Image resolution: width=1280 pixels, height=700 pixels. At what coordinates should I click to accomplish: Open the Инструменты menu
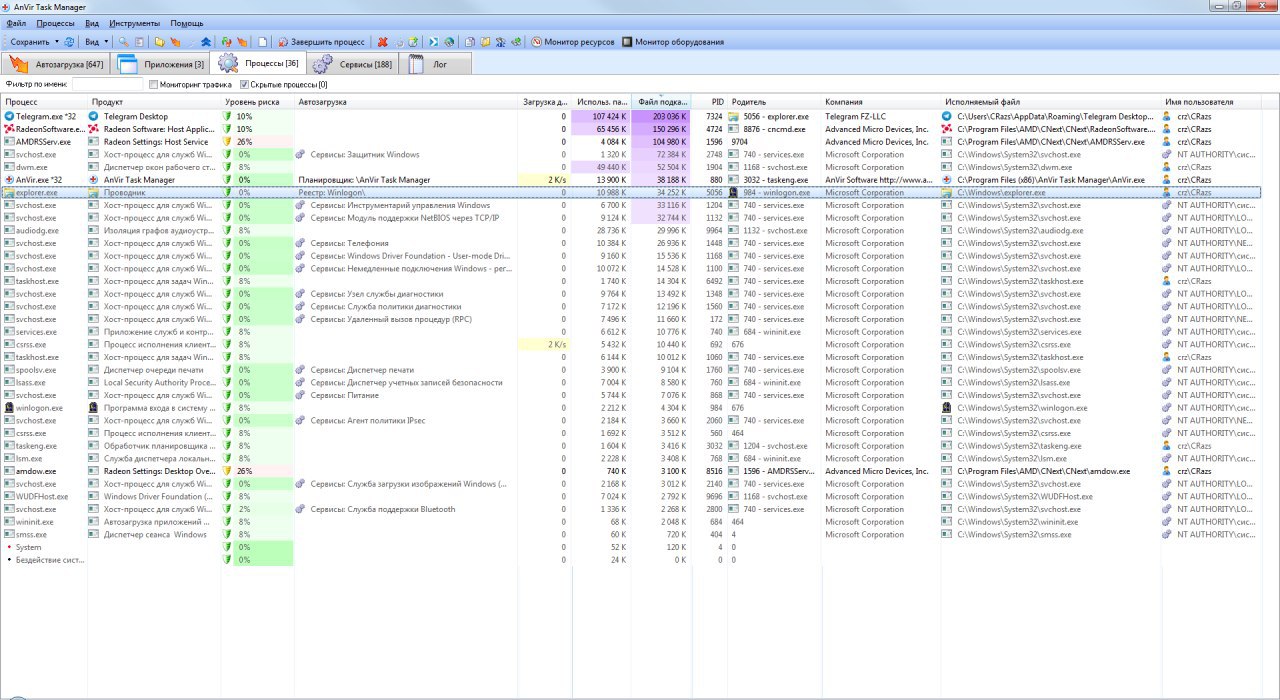134,23
